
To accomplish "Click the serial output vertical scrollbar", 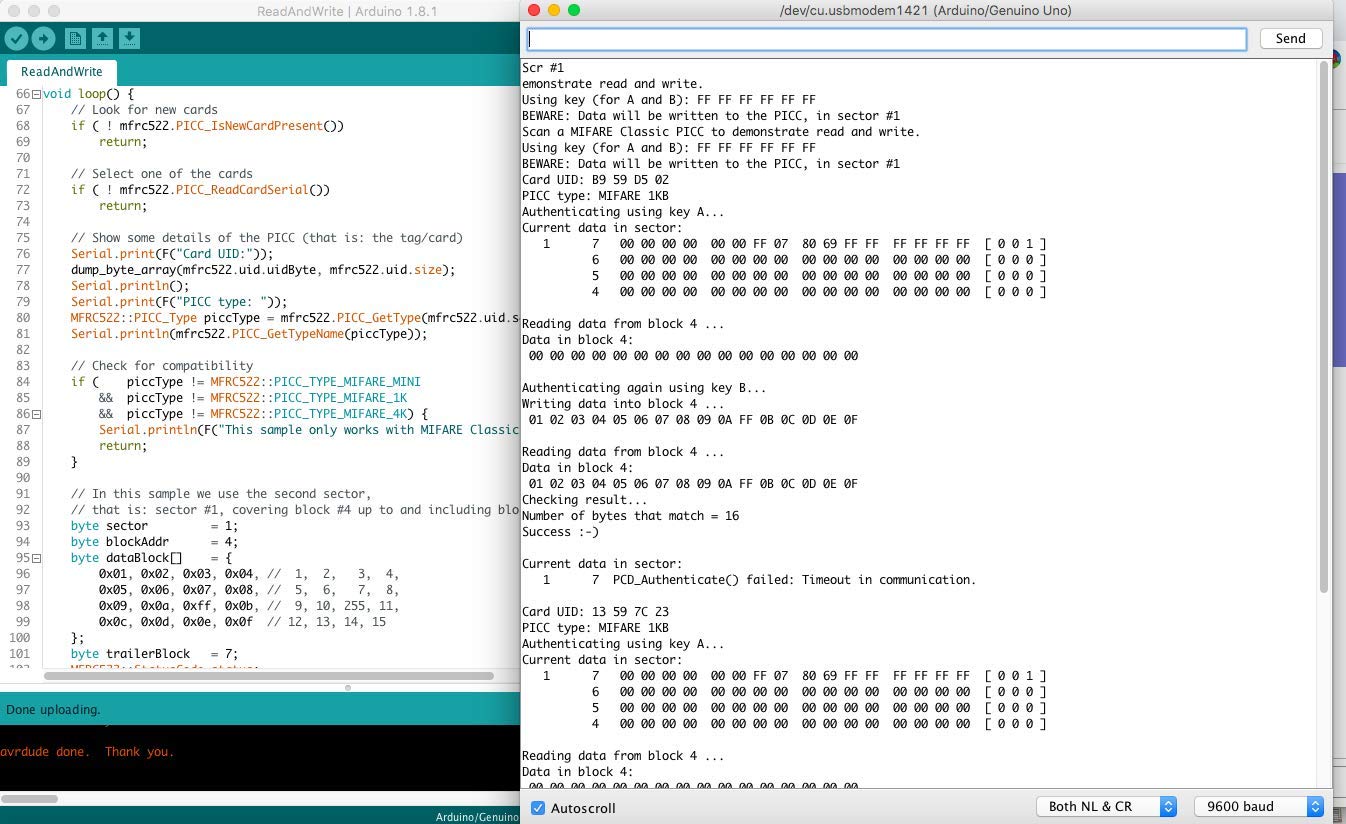I will [1324, 325].
